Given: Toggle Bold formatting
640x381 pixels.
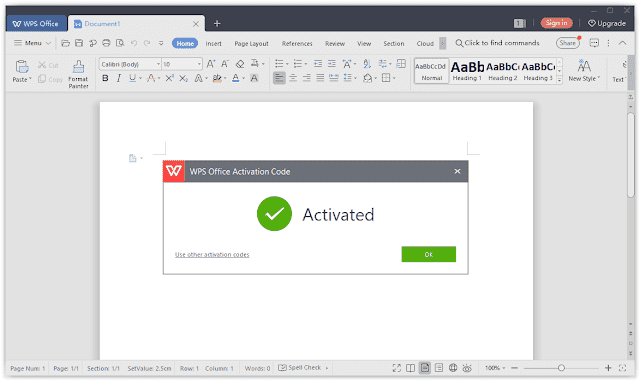Looking at the screenshot, I should [x=105, y=78].
